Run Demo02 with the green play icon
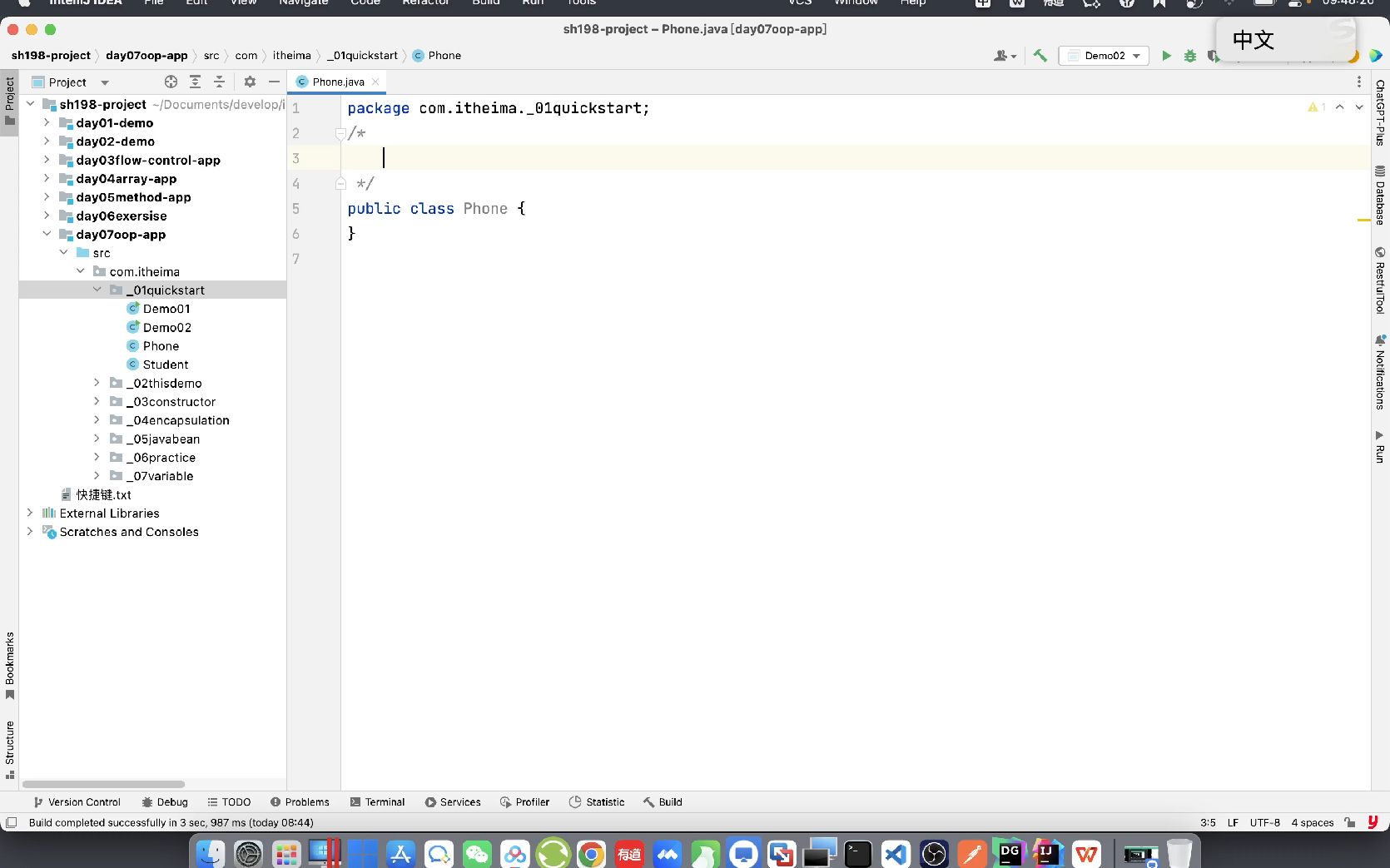This screenshot has height=868, width=1390. click(1166, 56)
